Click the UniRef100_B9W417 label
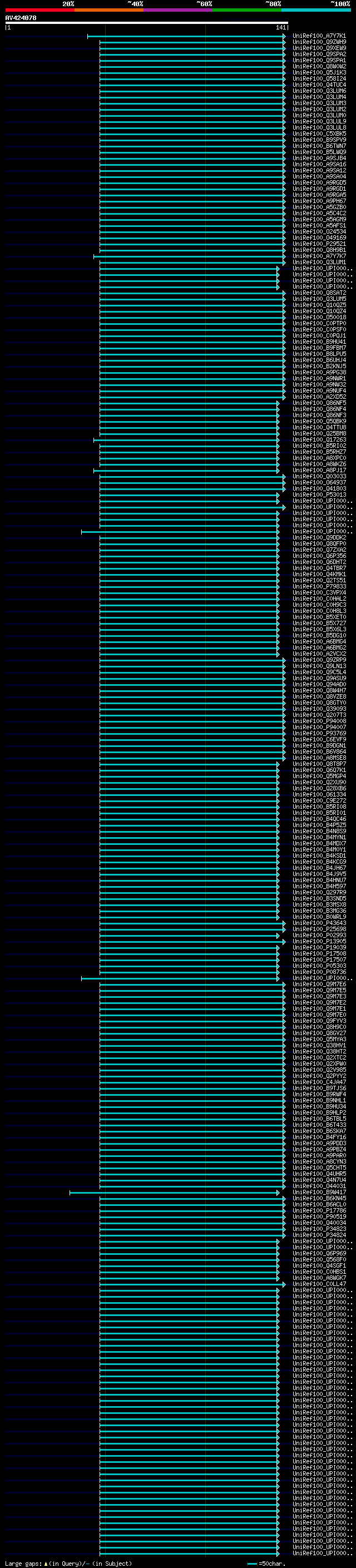 (x=319, y=1192)
